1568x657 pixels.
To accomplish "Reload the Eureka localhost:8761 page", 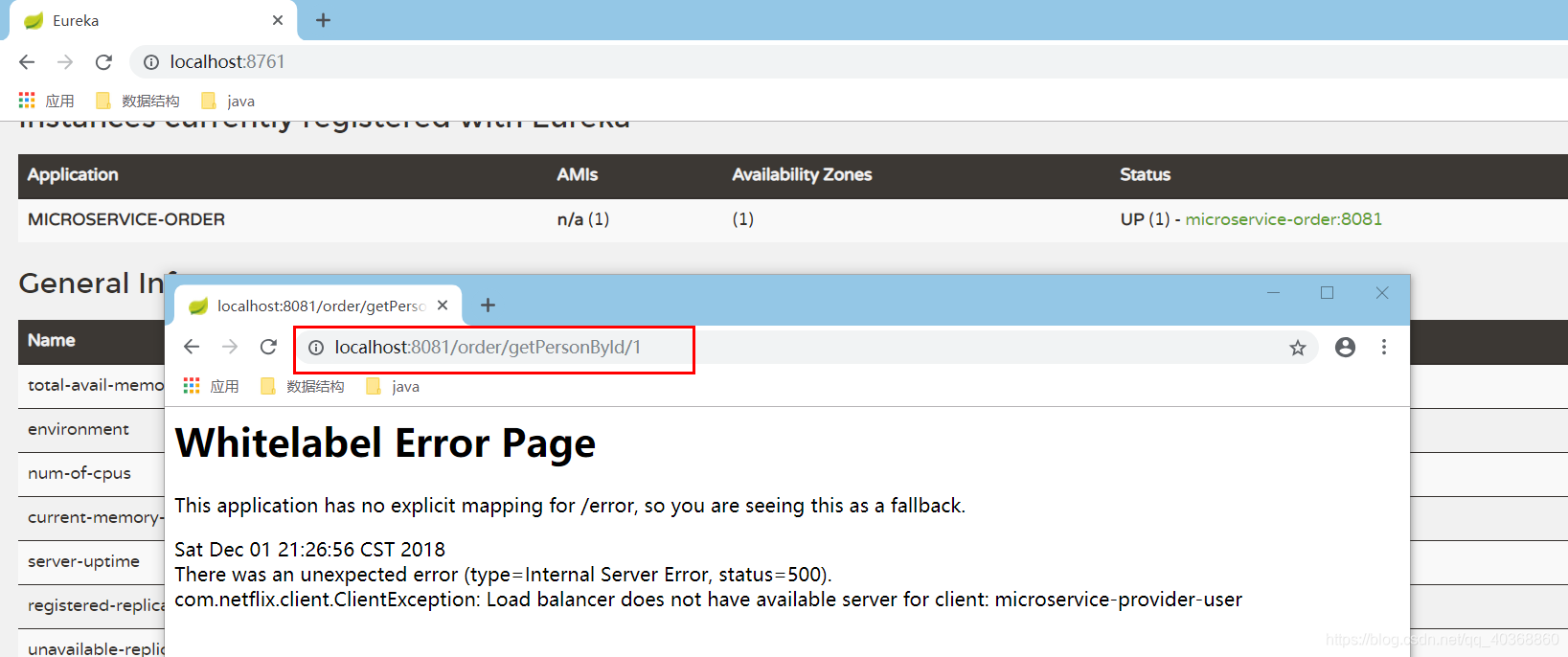I will pyautogui.click(x=103, y=62).
